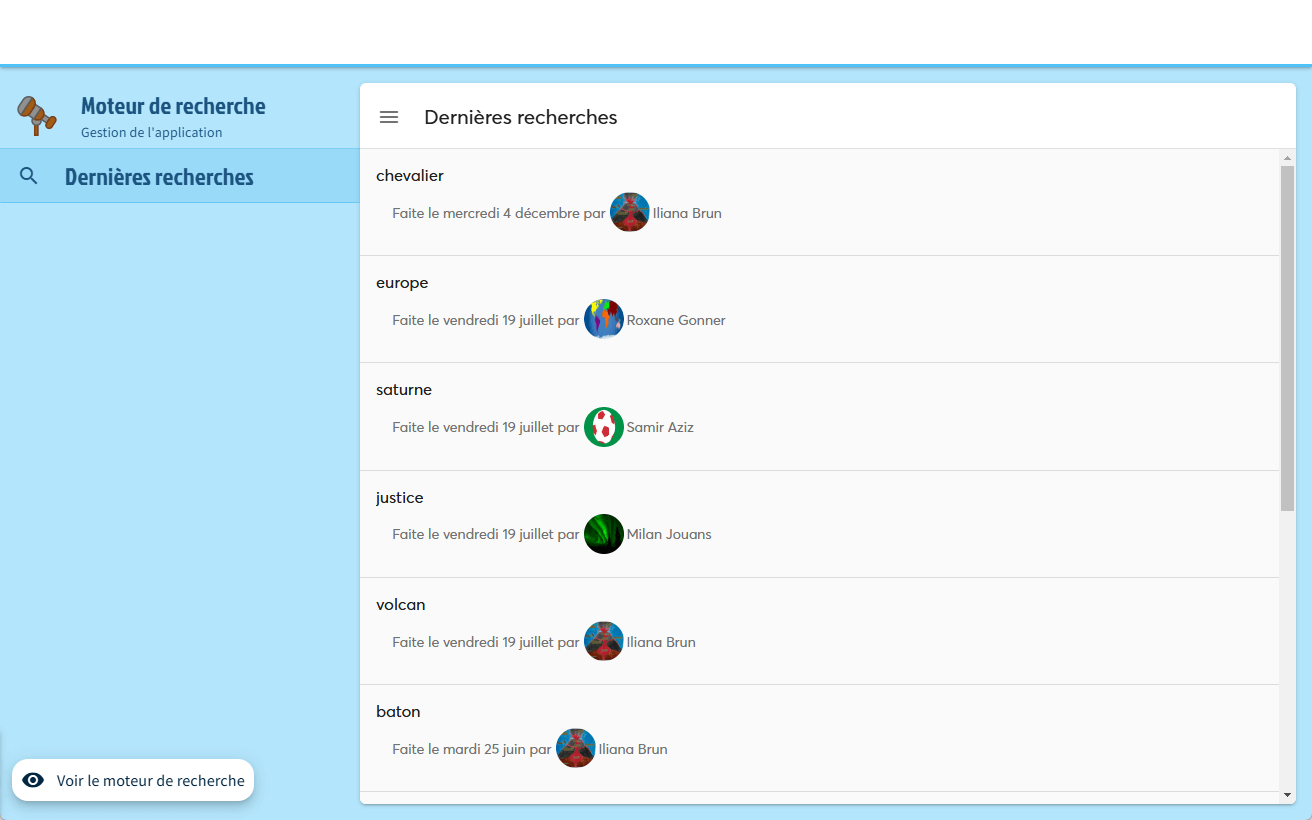Click Milan Jouans' green aurora avatar
The height and width of the screenshot is (820, 1312).
[603, 534]
